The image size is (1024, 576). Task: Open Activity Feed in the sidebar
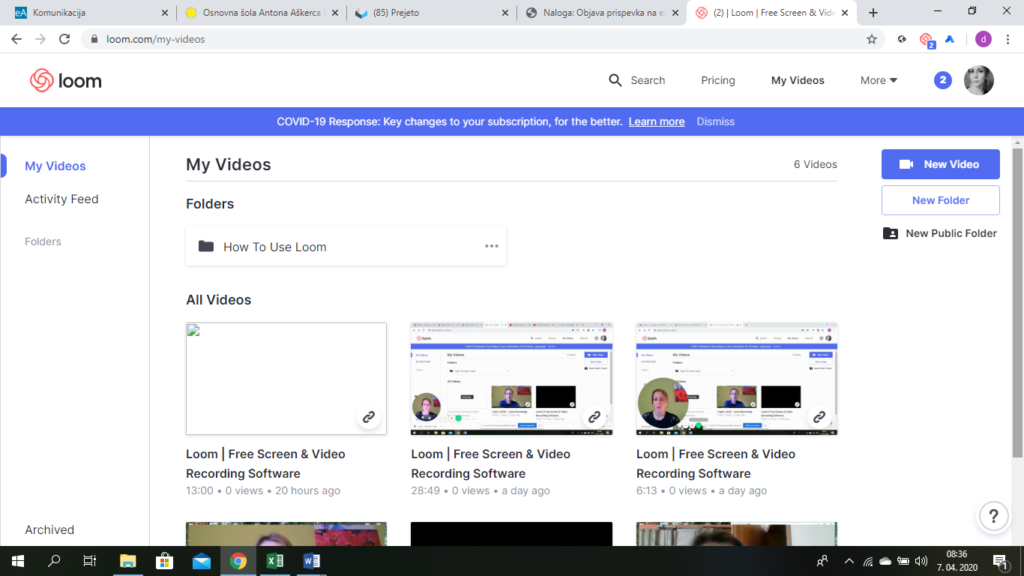pyautogui.click(x=61, y=199)
